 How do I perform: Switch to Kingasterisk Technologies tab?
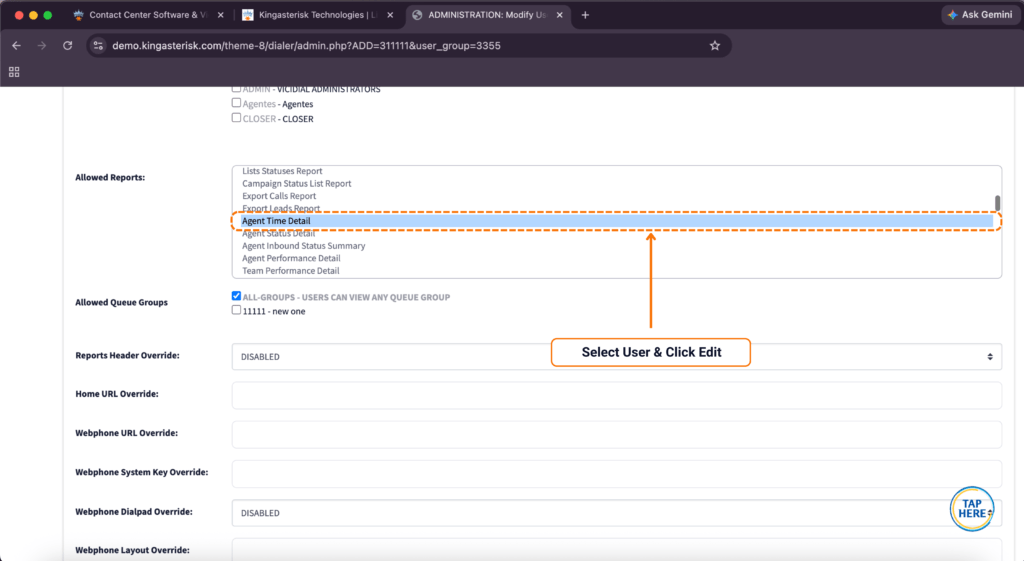[318, 15]
